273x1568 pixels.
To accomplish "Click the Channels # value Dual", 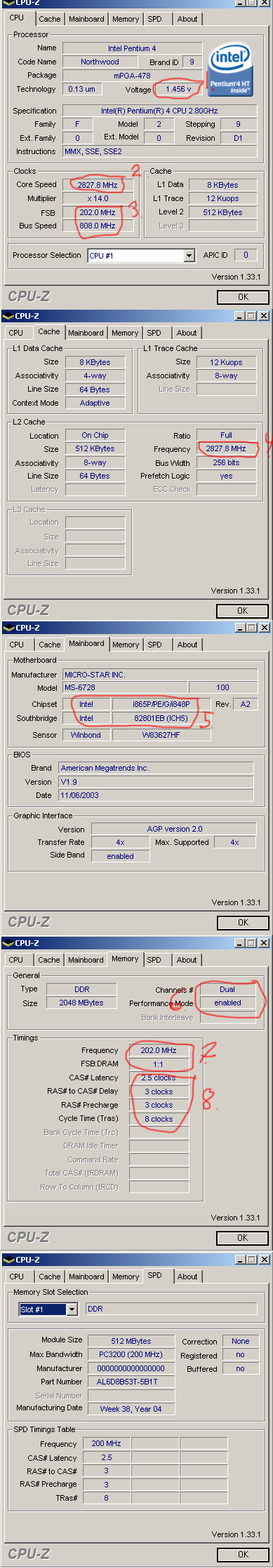I will [x=227, y=989].
